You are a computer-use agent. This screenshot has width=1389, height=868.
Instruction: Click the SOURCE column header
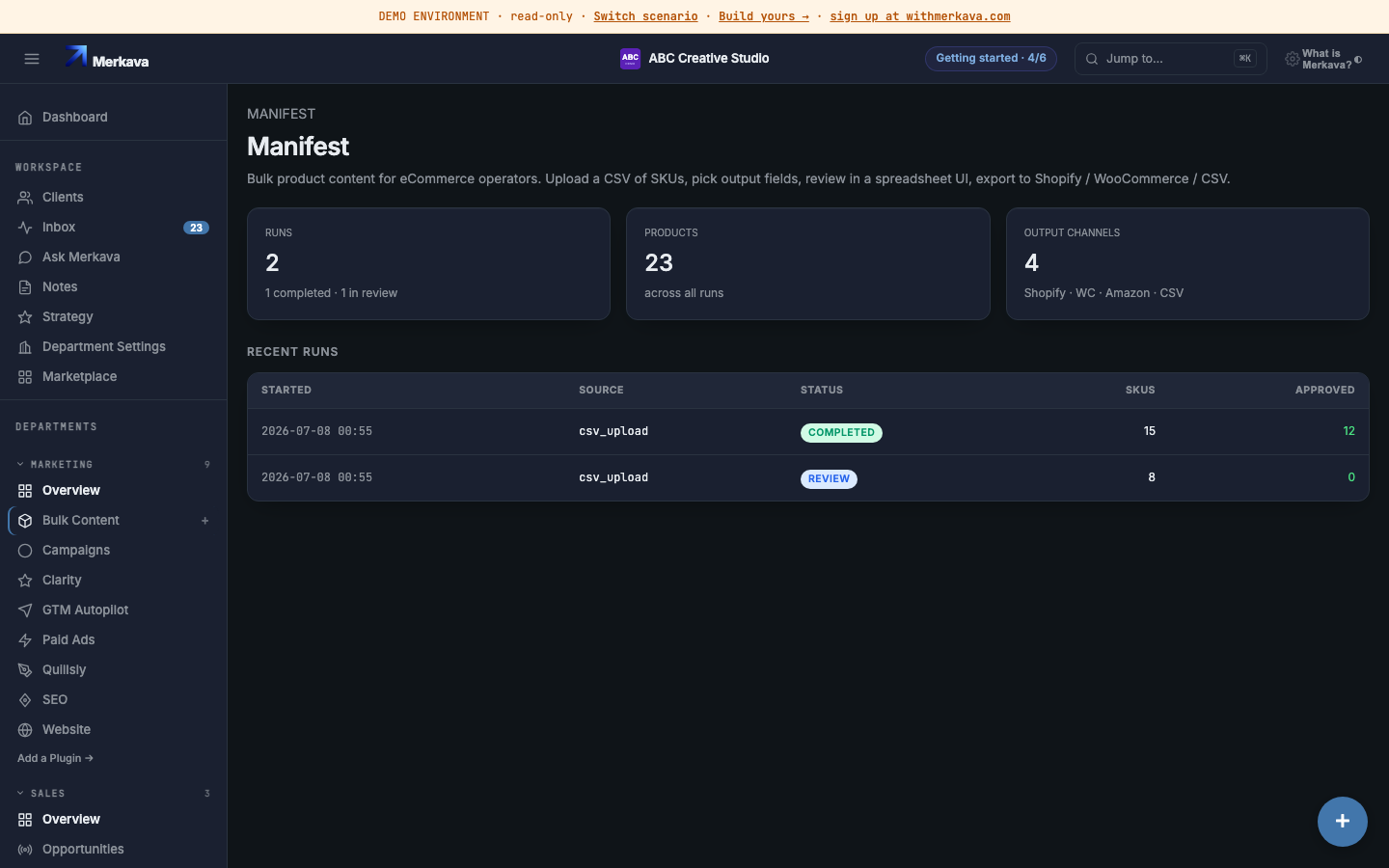[x=601, y=391]
